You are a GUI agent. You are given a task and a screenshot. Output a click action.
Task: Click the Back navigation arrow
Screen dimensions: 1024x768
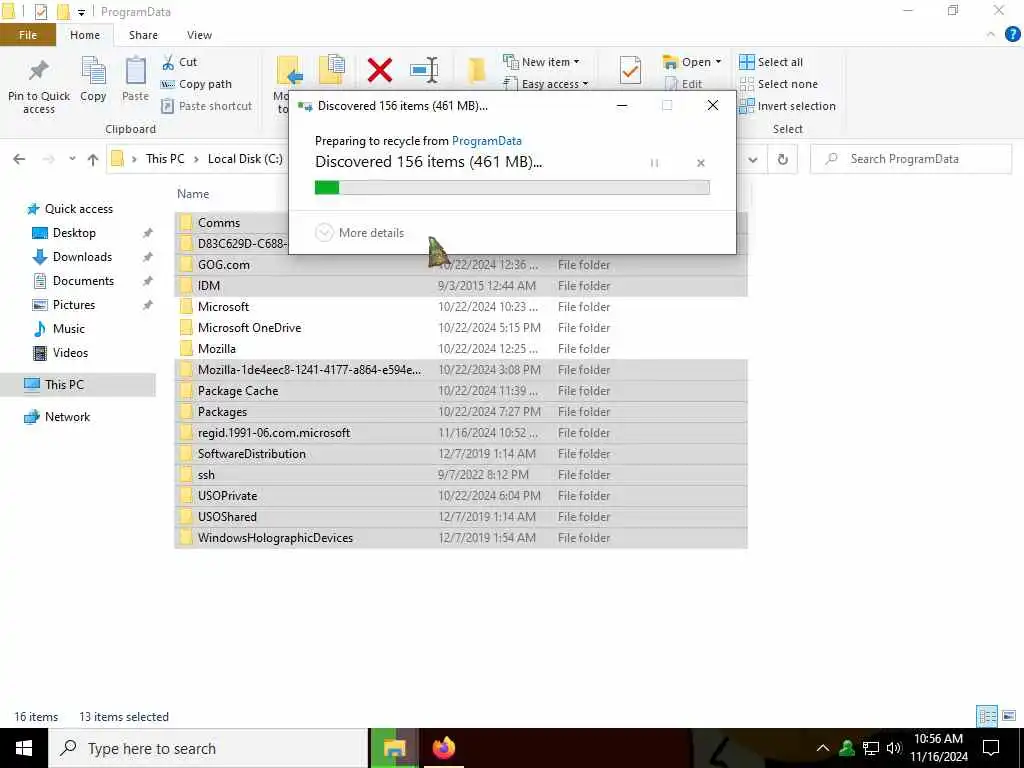tap(20, 159)
